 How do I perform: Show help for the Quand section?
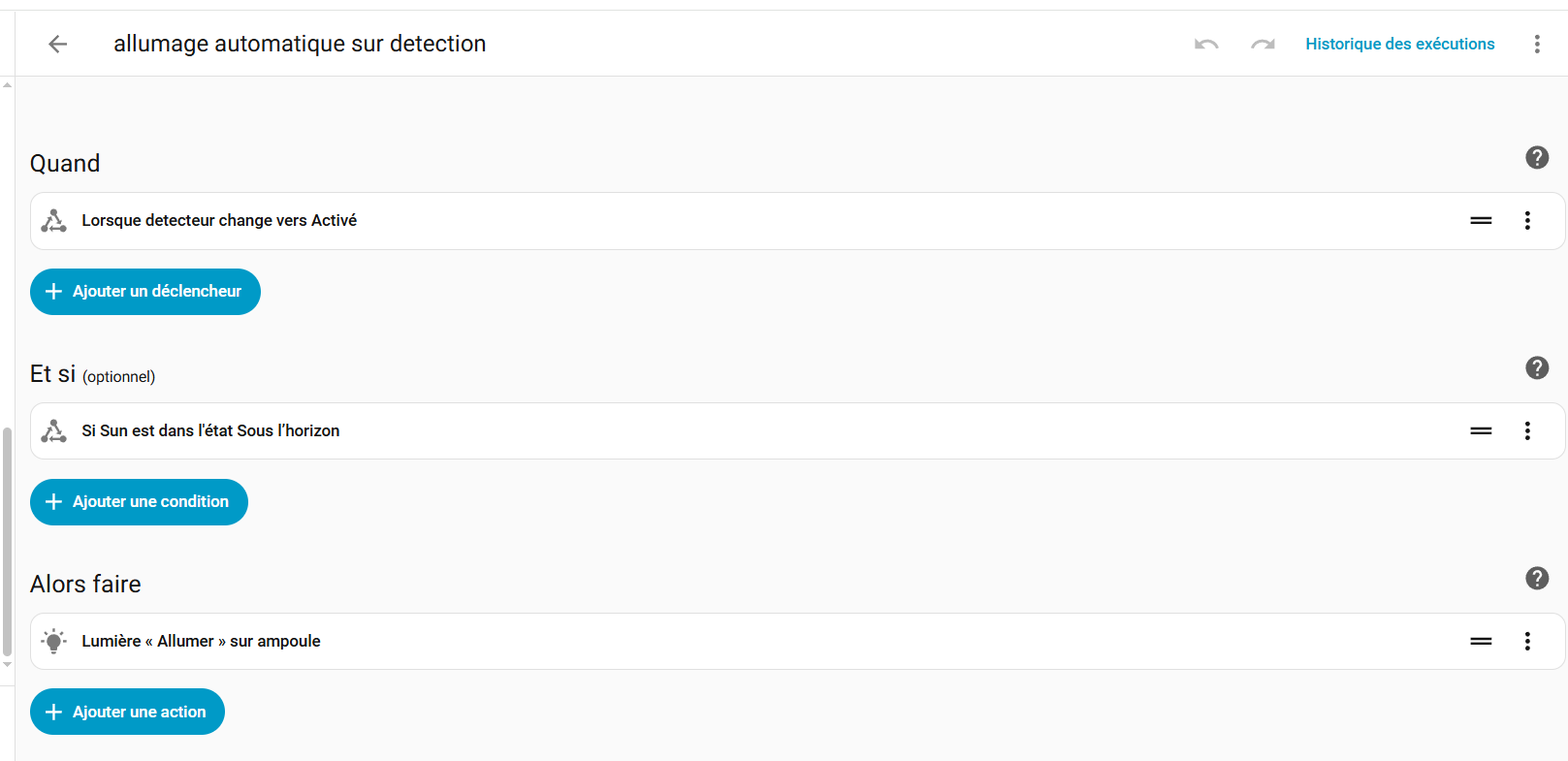(1537, 158)
